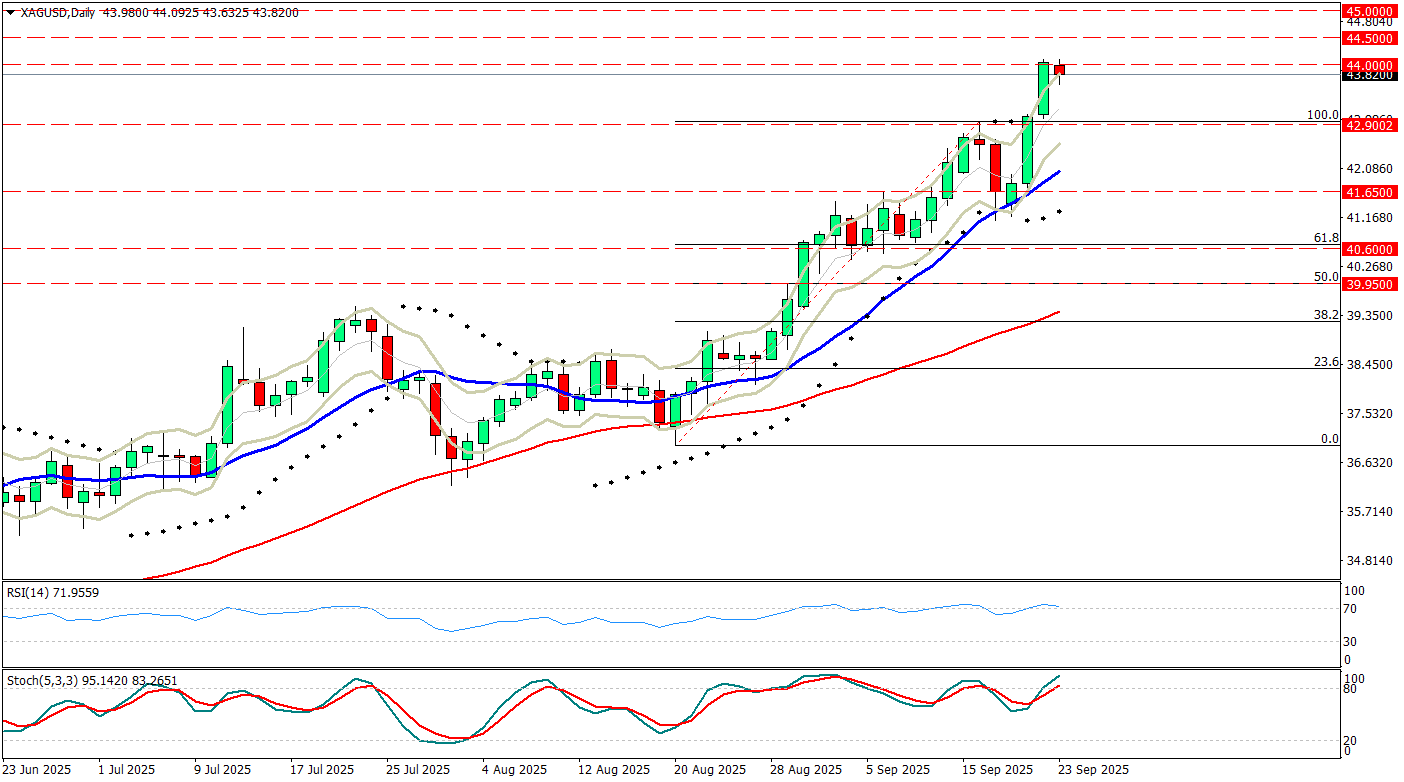Select the 40.6000 red price label
The image size is (1404, 782).
[1370, 249]
